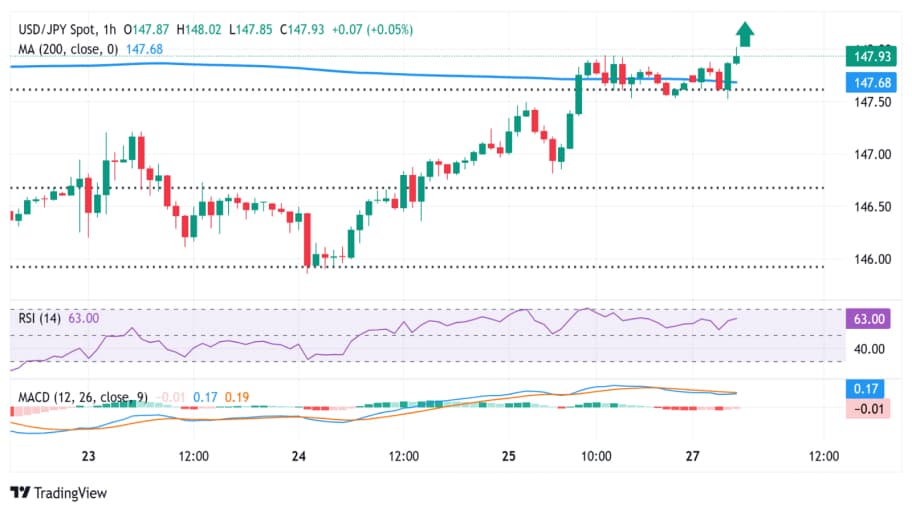
Task: Click the MA value 147.68 in the legend
Action: click(x=144, y=49)
